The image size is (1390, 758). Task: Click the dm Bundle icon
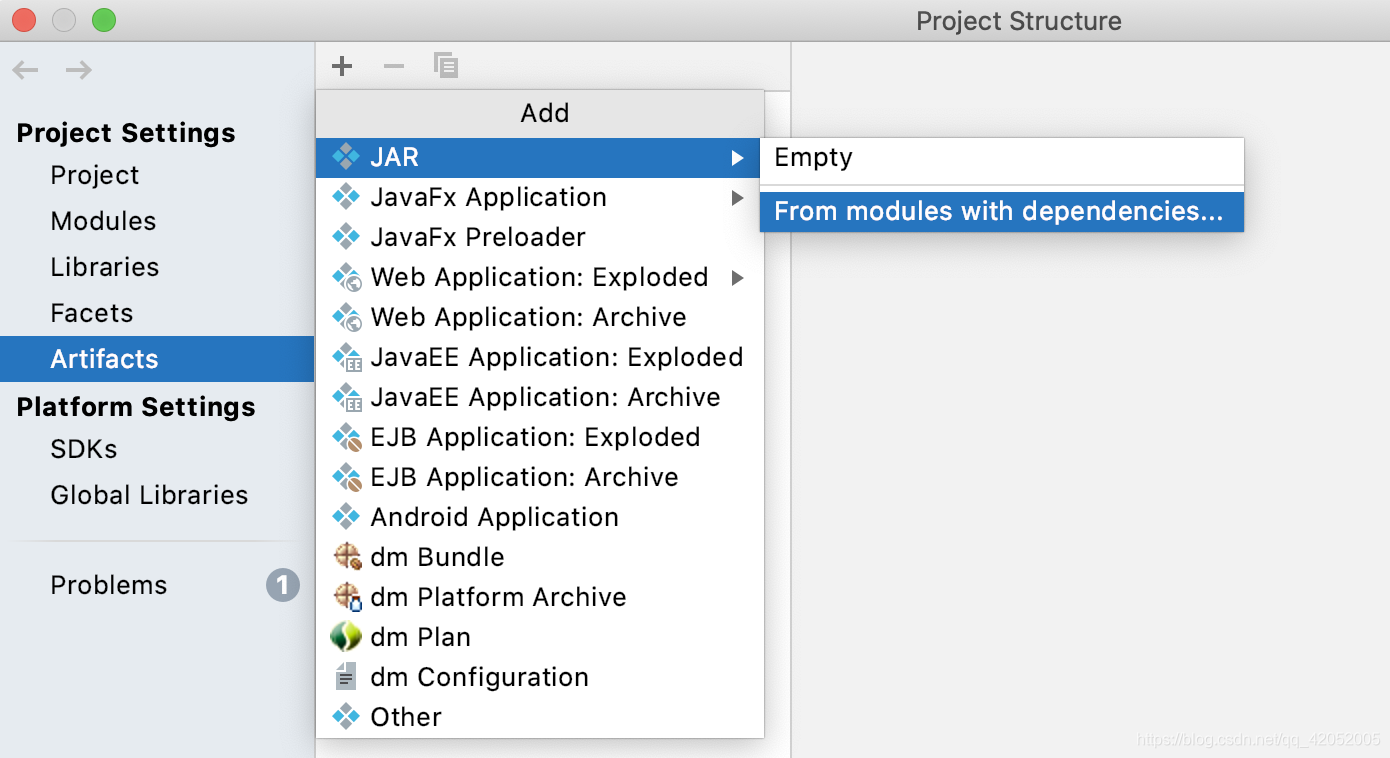click(347, 557)
